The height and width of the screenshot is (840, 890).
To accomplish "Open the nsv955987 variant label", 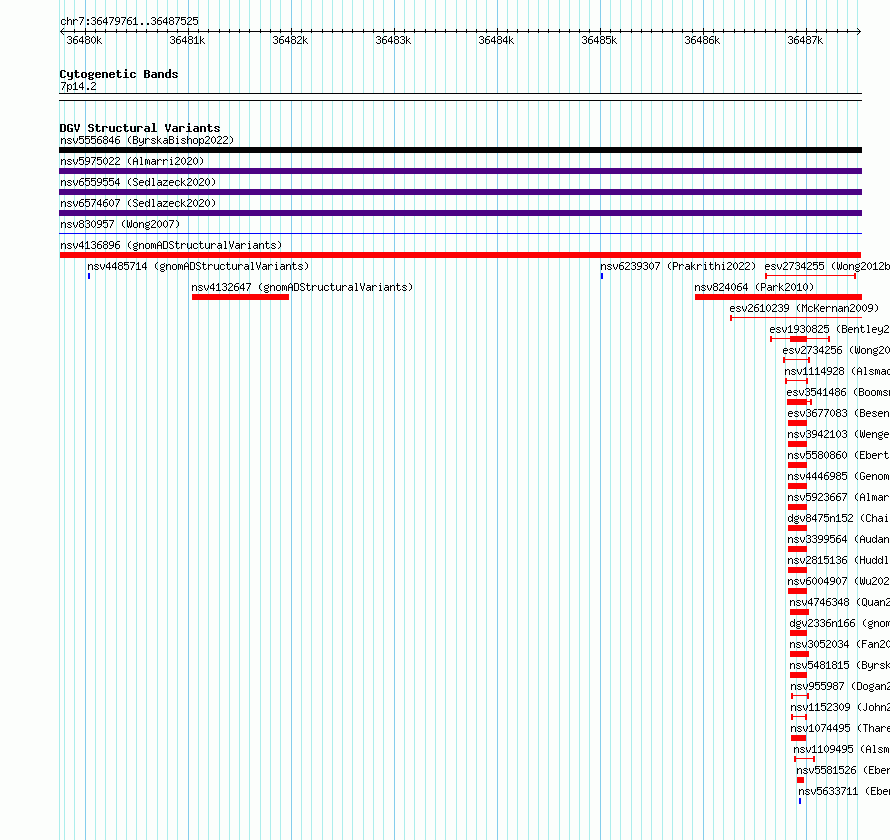I will pos(840,686).
